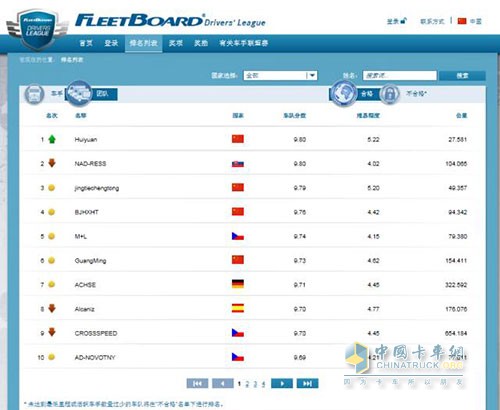
Task: Click the FleetBoard Drivers' League title logo
Action: 170,21
